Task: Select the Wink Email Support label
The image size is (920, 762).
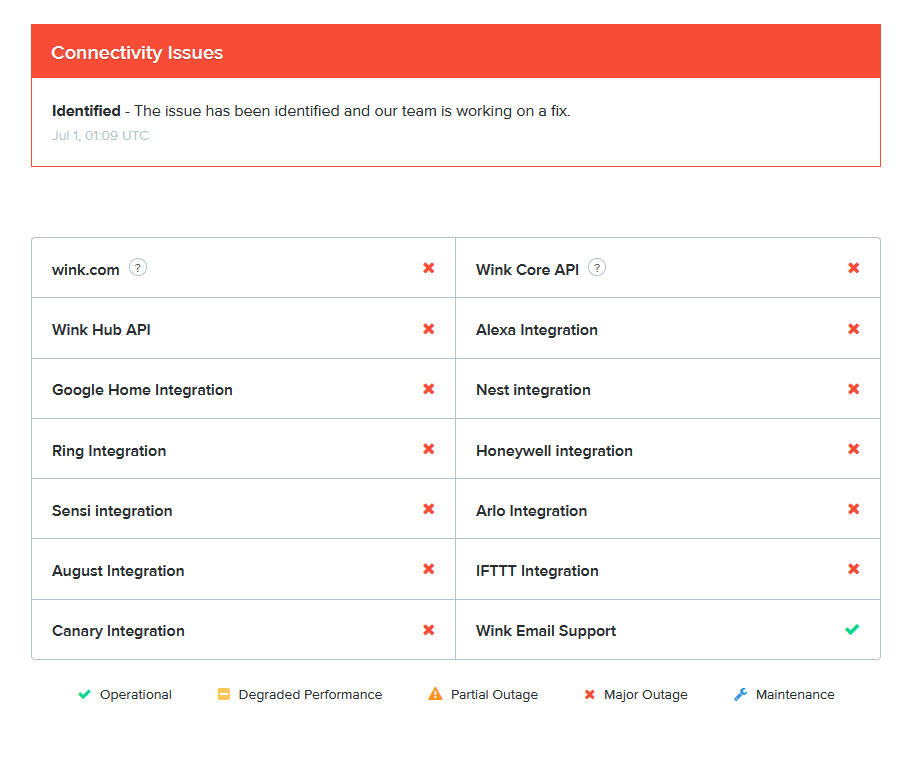Action: (x=546, y=631)
